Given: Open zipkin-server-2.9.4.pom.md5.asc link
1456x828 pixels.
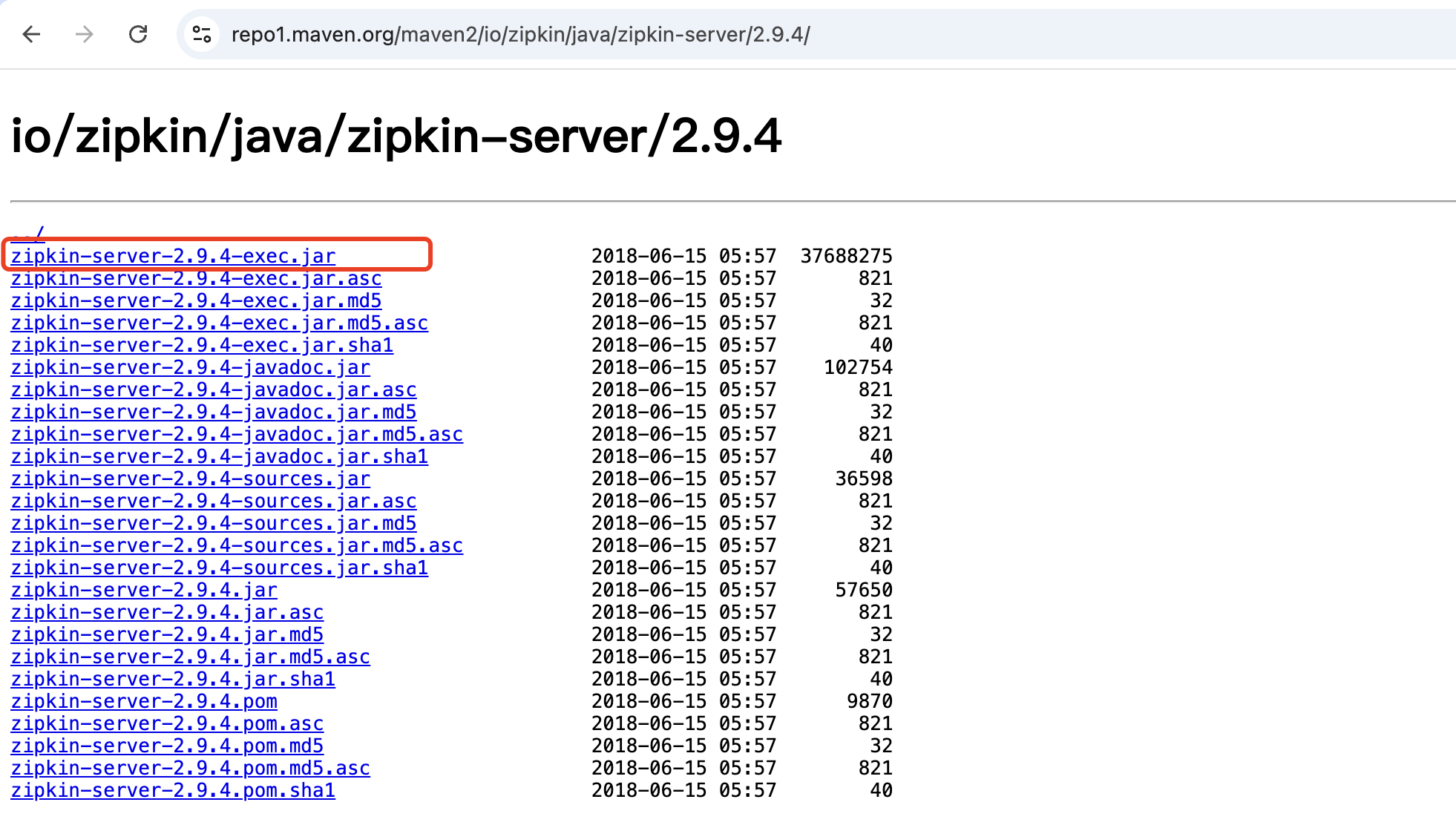Looking at the screenshot, I should pos(190,768).
